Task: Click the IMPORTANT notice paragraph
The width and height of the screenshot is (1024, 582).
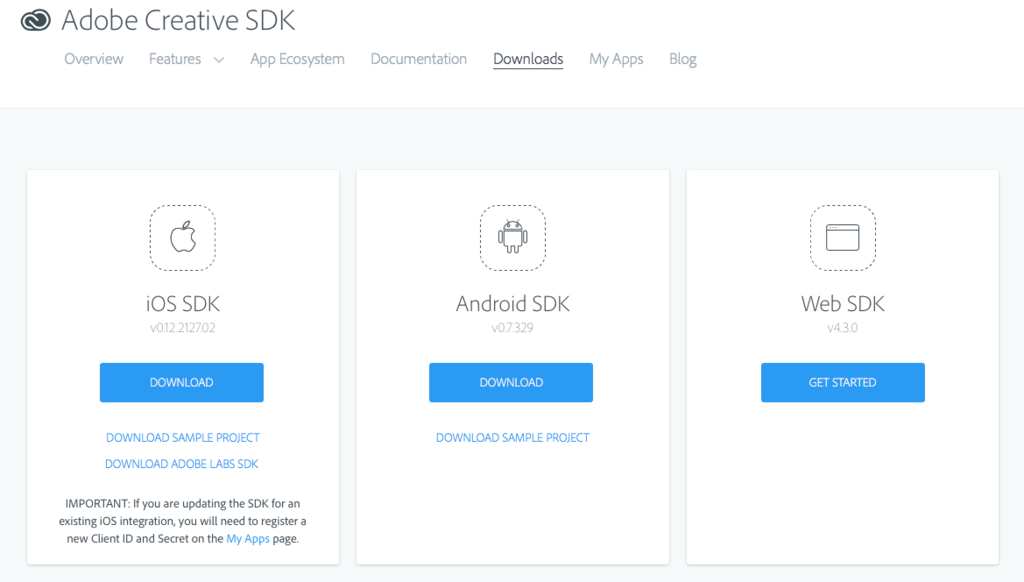Action: point(183,521)
